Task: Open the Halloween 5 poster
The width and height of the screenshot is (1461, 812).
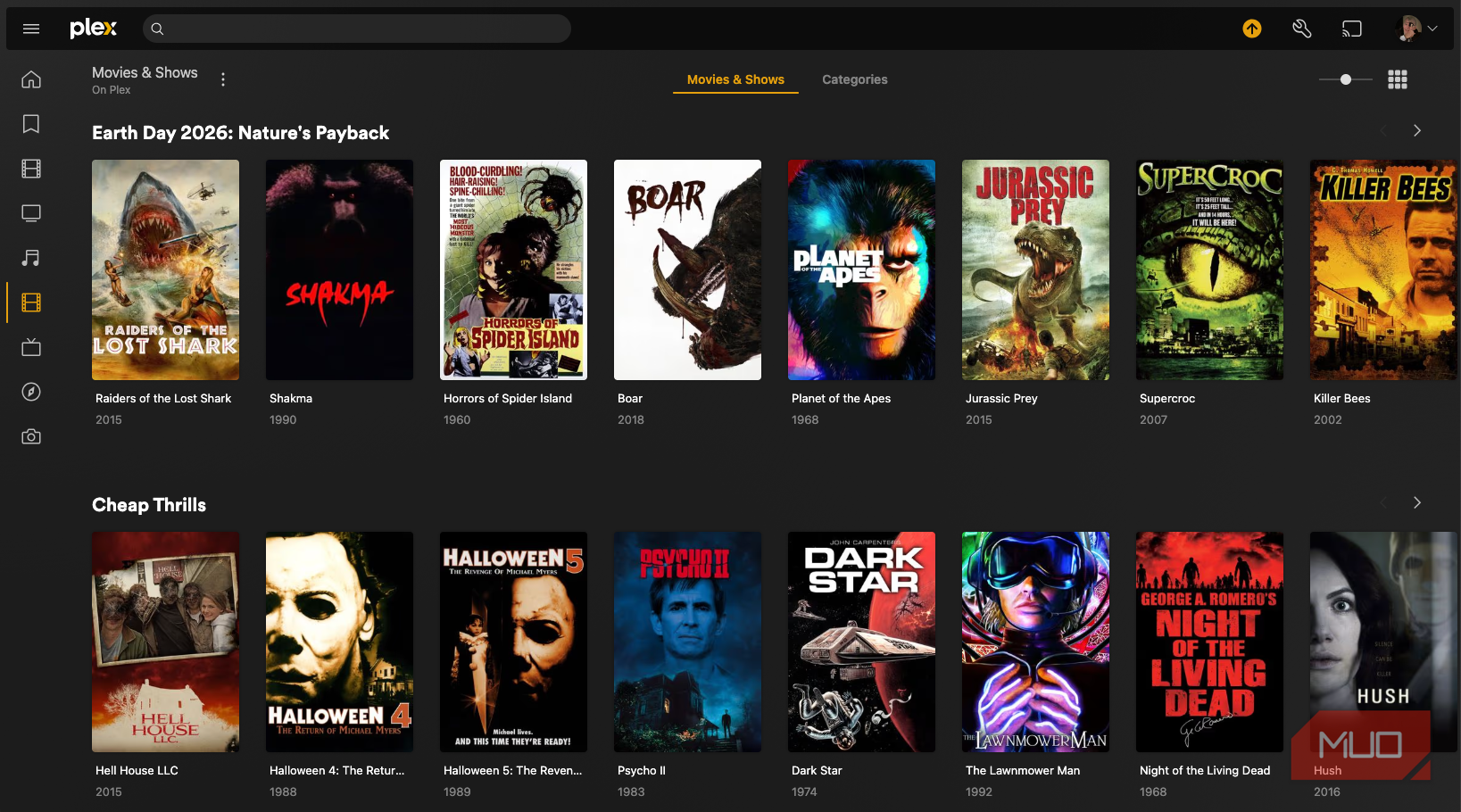Action: pyautogui.click(x=513, y=642)
